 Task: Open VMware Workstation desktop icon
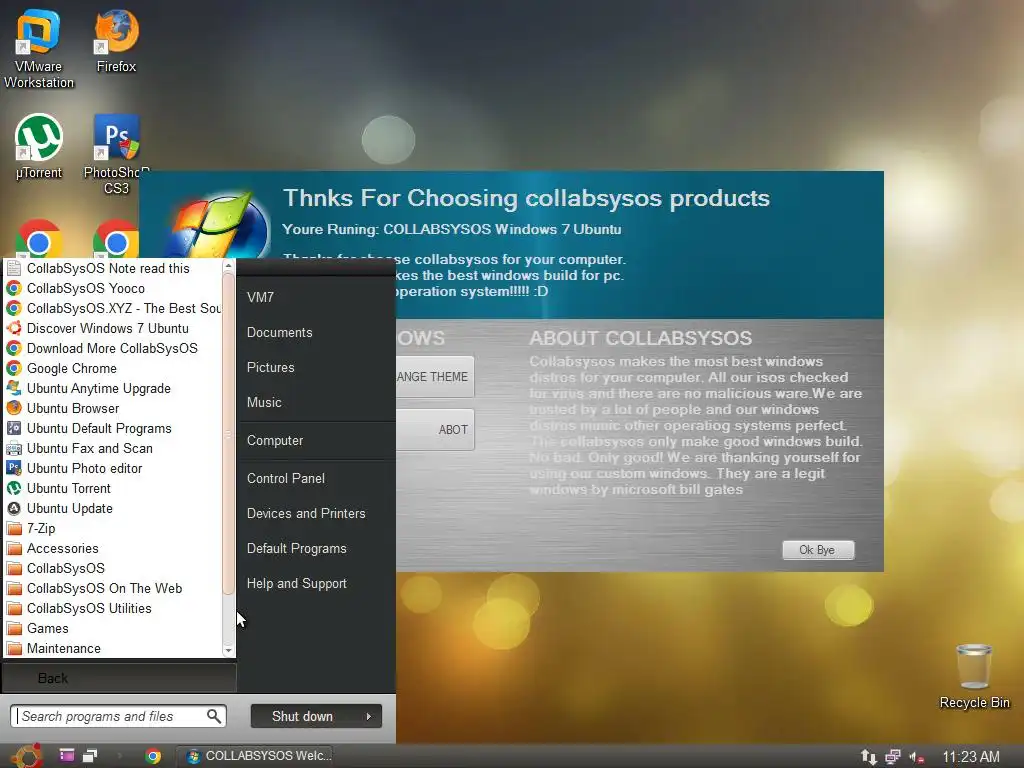[39, 49]
